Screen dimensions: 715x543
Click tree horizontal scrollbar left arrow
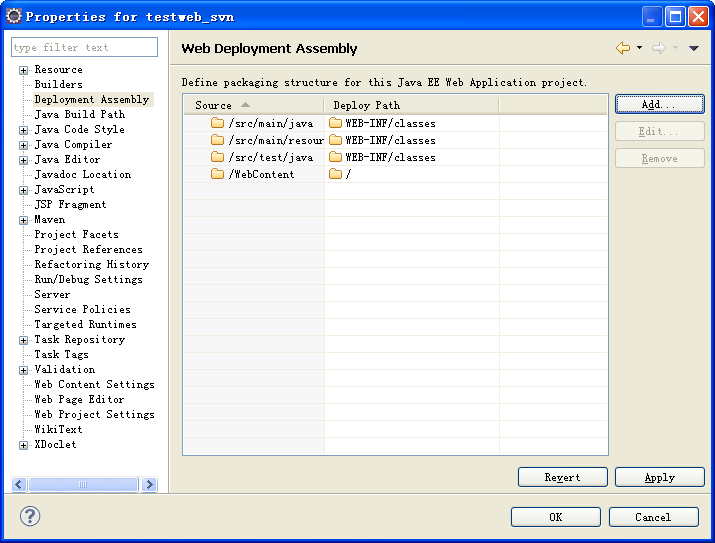pyautogui.click(x=19, y=484)
